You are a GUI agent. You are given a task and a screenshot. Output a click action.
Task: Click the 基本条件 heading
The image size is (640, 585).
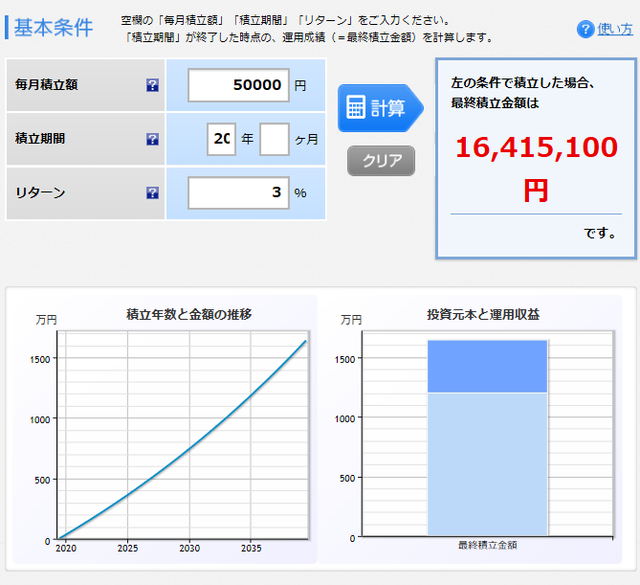tap(53, 28)
